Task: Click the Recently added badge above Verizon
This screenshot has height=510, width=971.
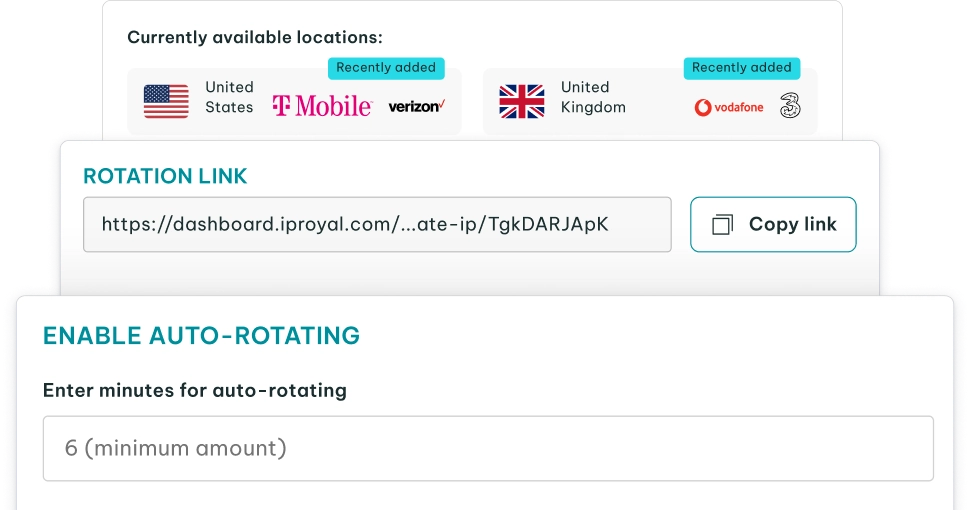Action: pos(386,68)
